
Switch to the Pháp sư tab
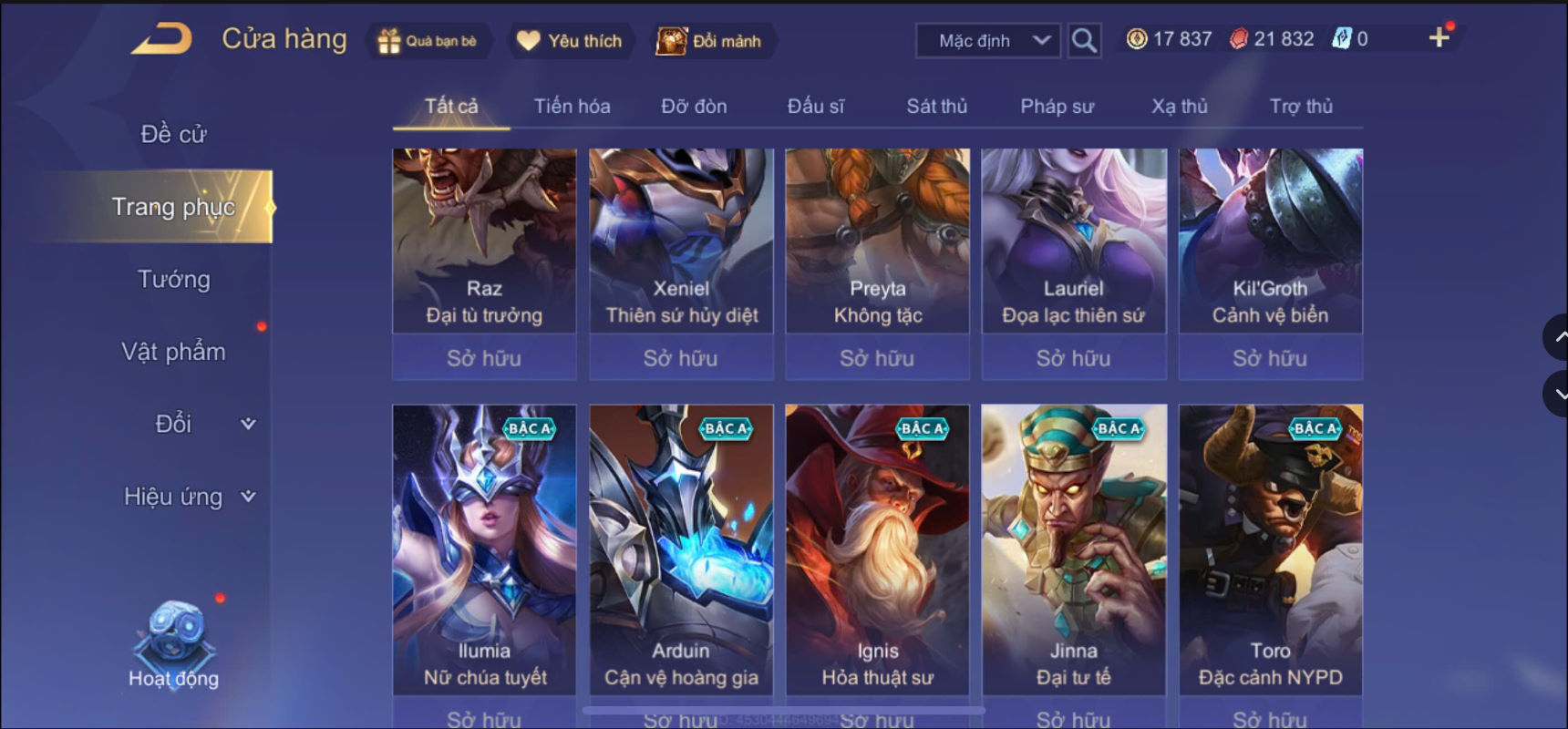1057,106
